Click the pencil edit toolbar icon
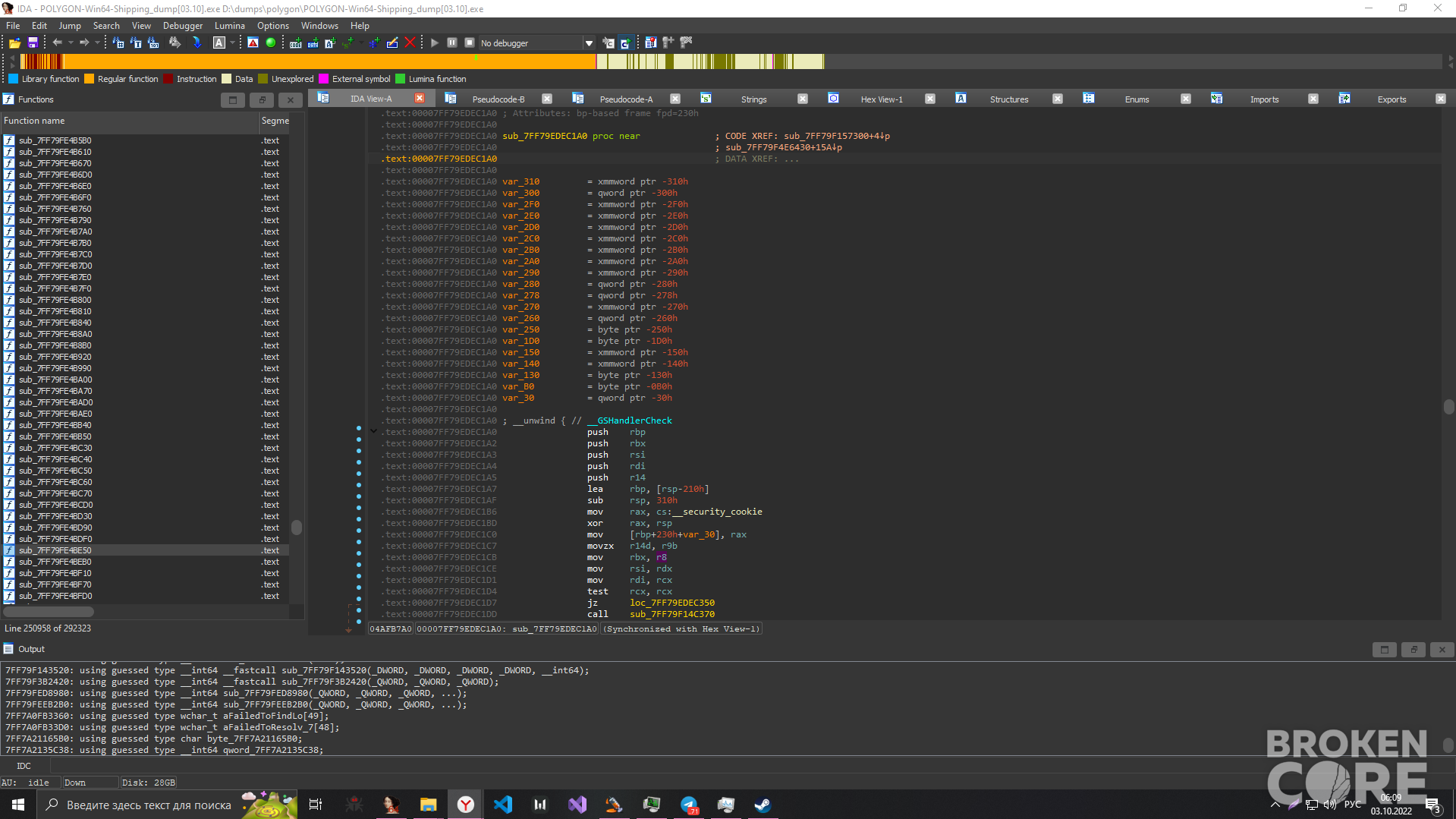1456x819 pixels. pos(392,43)
